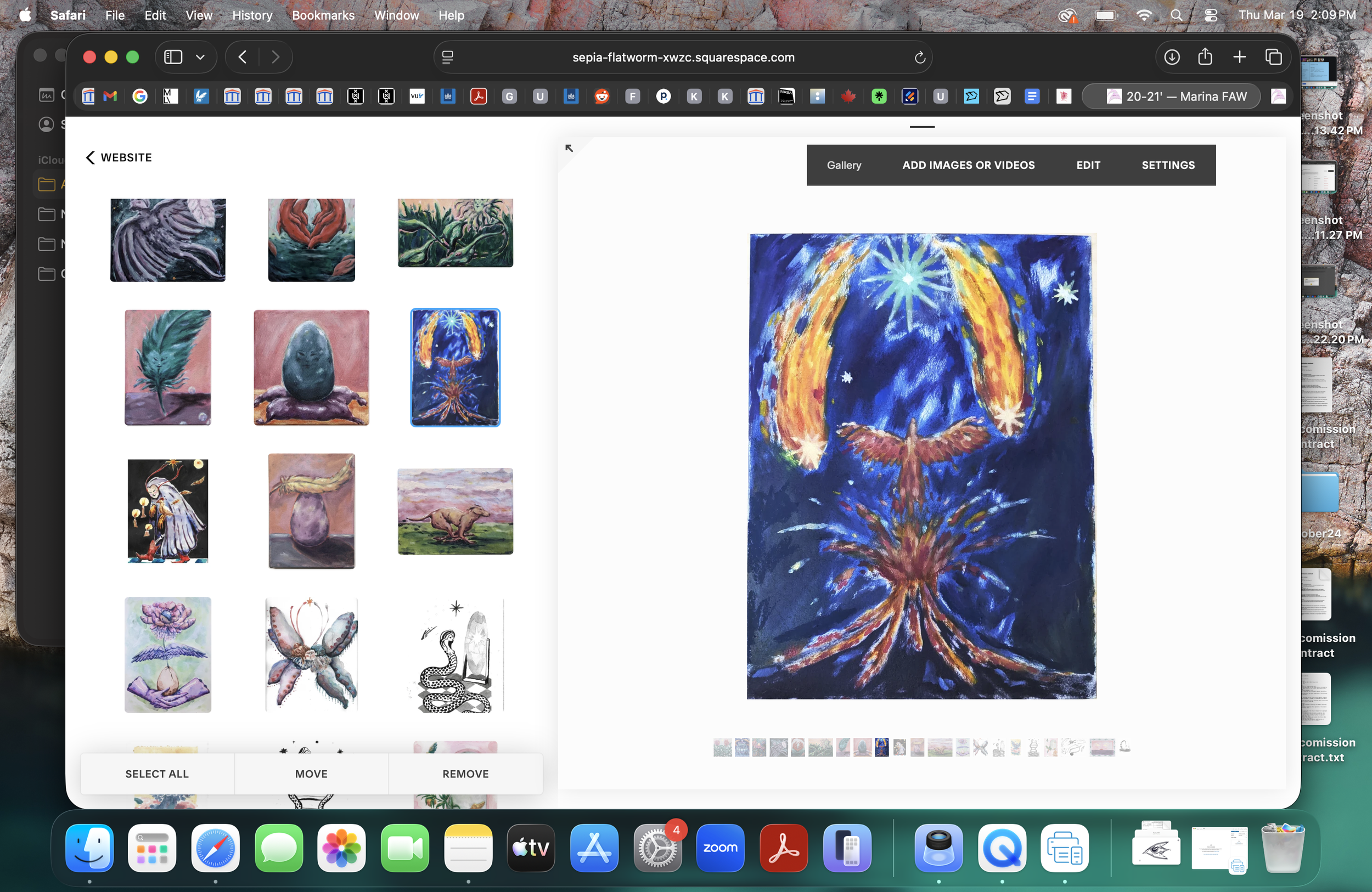Click the reload icon in the address bar
The width and height of the screenshot is (1372, 892).
[x=919, y=57]
